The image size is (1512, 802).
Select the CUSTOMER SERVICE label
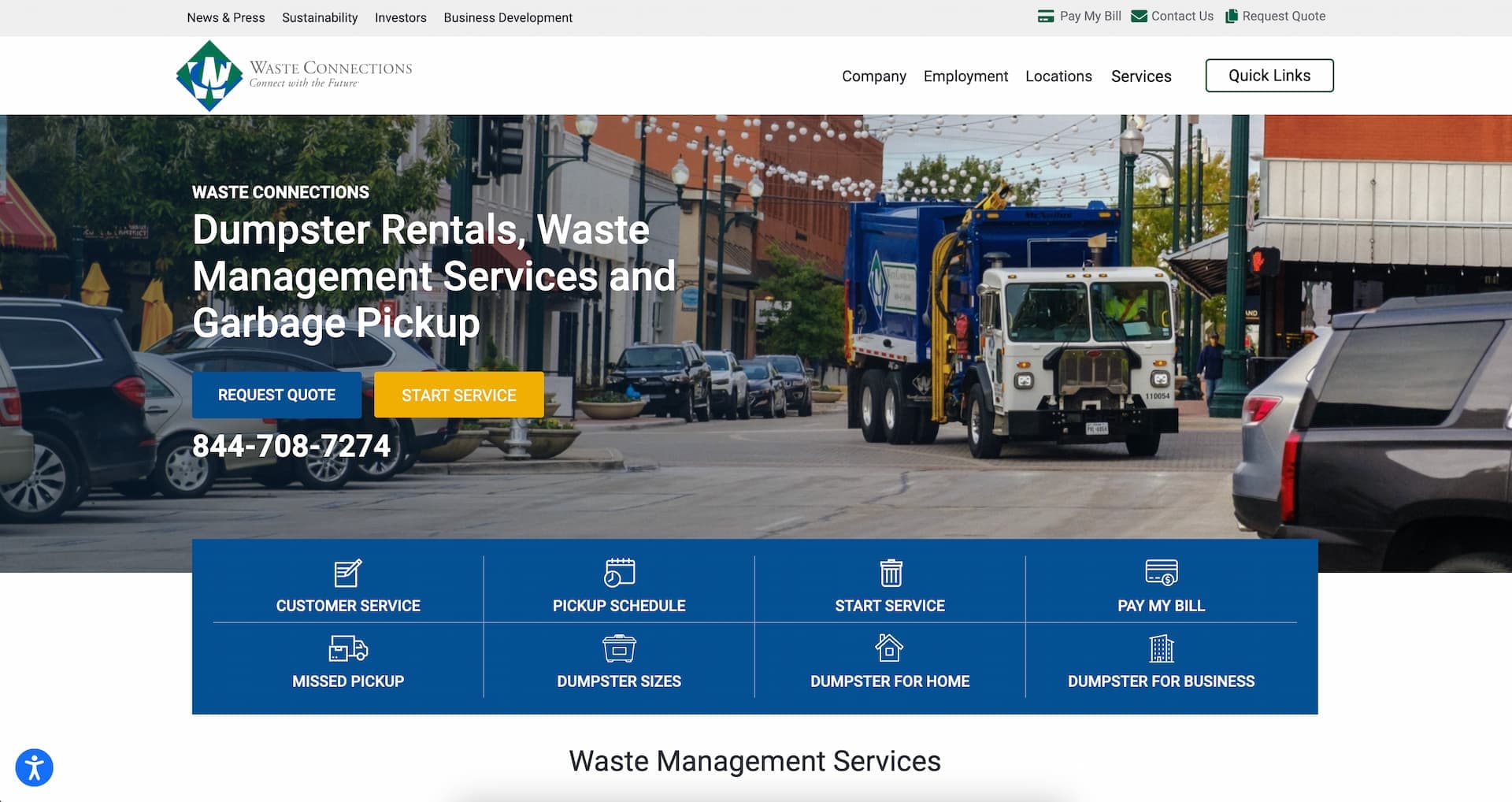click(348, 606)
